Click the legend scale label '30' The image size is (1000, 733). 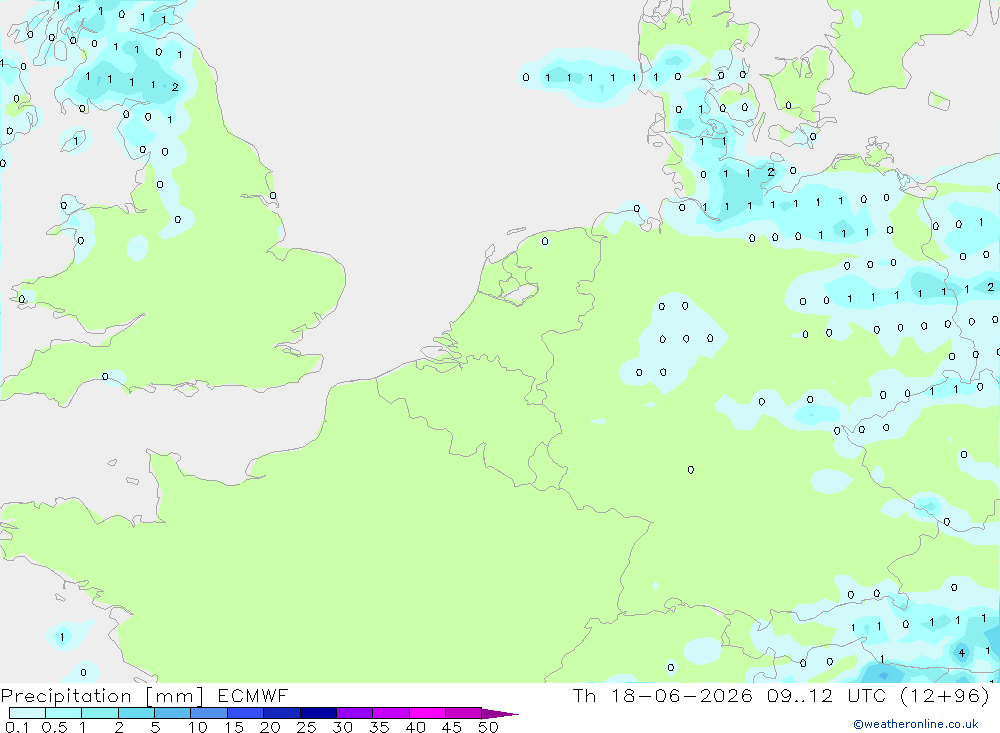point(342,727)
